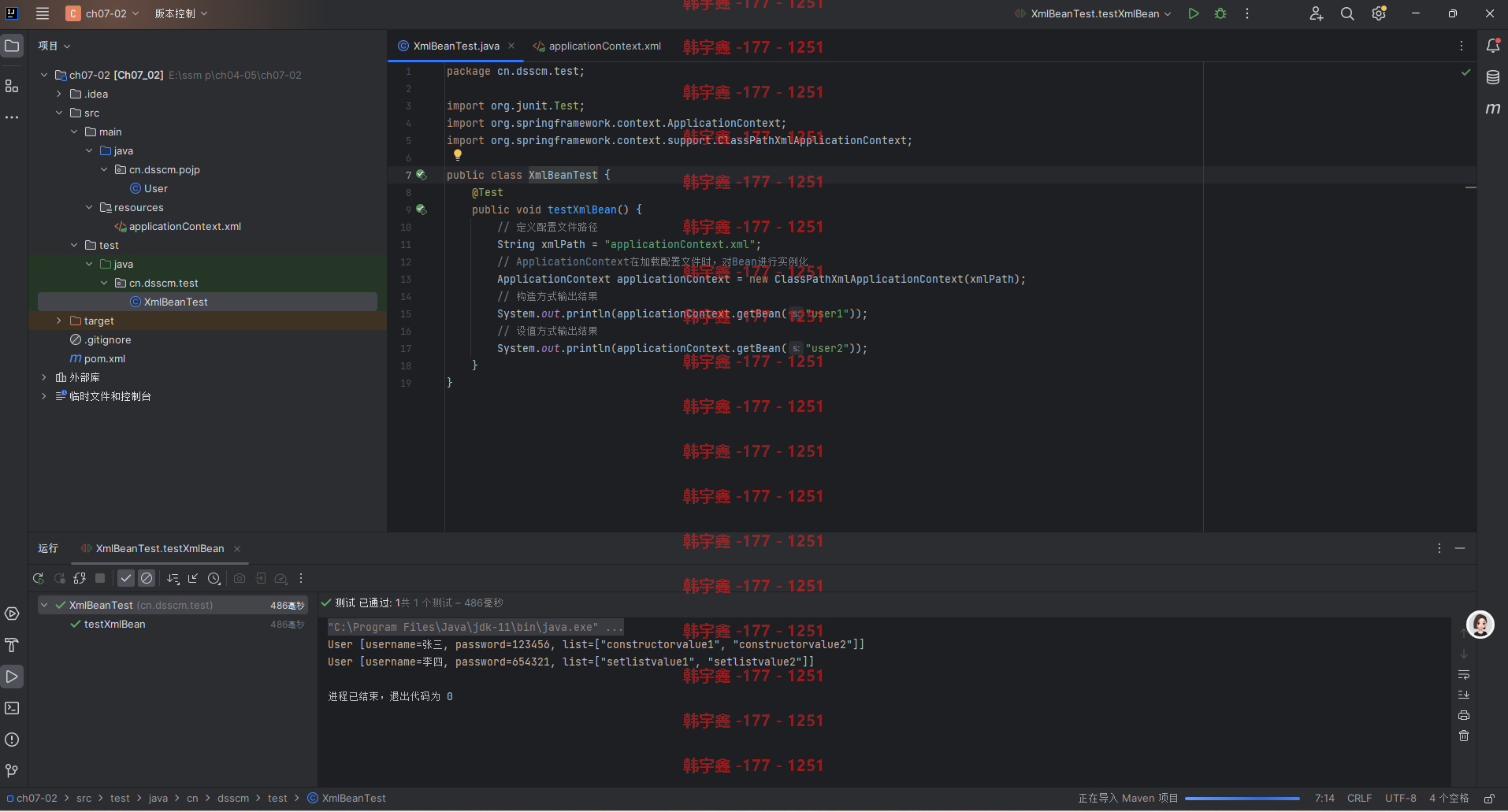Toggle auto-test rerun icon
The image size is (1508, 812).
[80, 578]
